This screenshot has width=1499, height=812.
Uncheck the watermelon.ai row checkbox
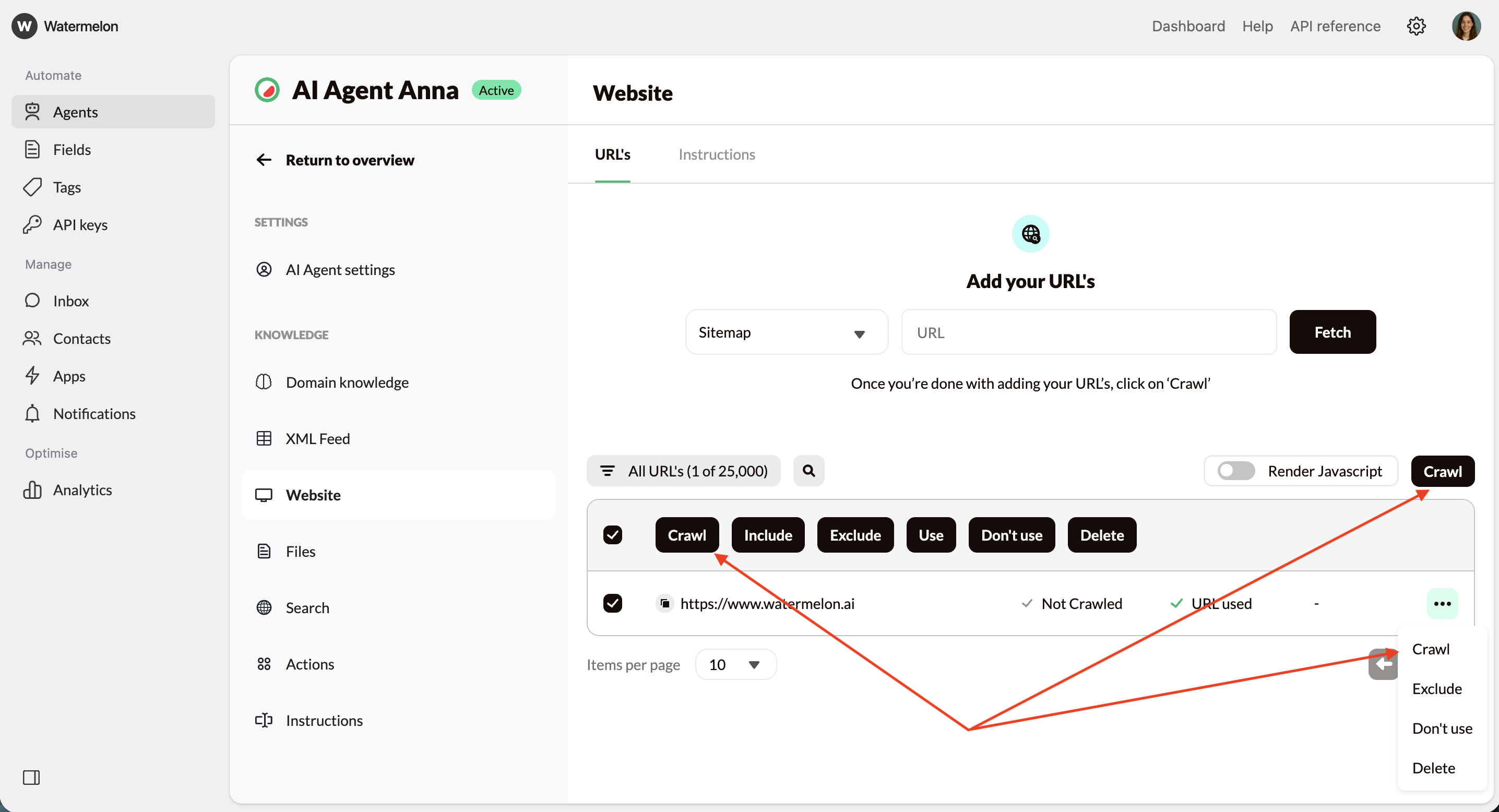point(613,603)
